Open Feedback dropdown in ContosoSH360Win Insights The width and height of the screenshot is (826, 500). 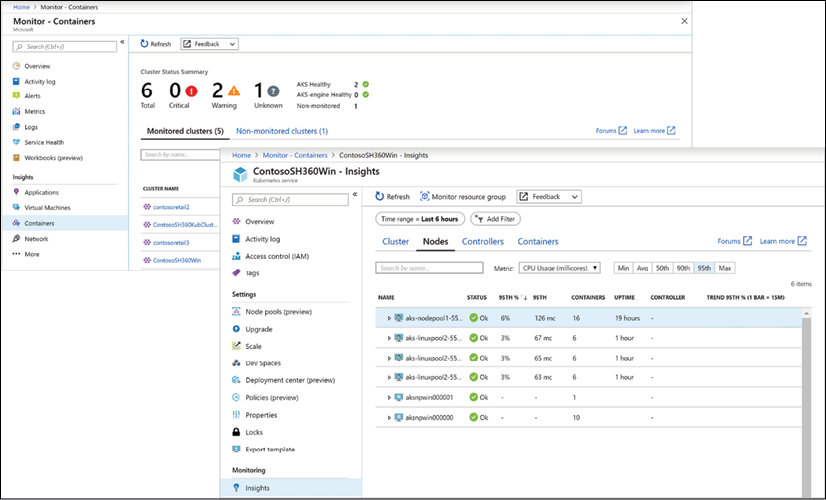pyautogui.click(x=549, y=197)
